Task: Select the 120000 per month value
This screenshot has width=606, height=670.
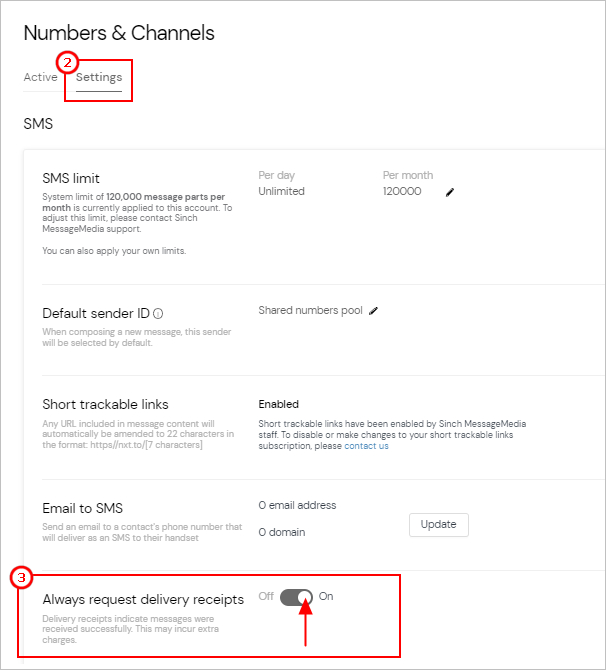Action: tap(402, 191)
